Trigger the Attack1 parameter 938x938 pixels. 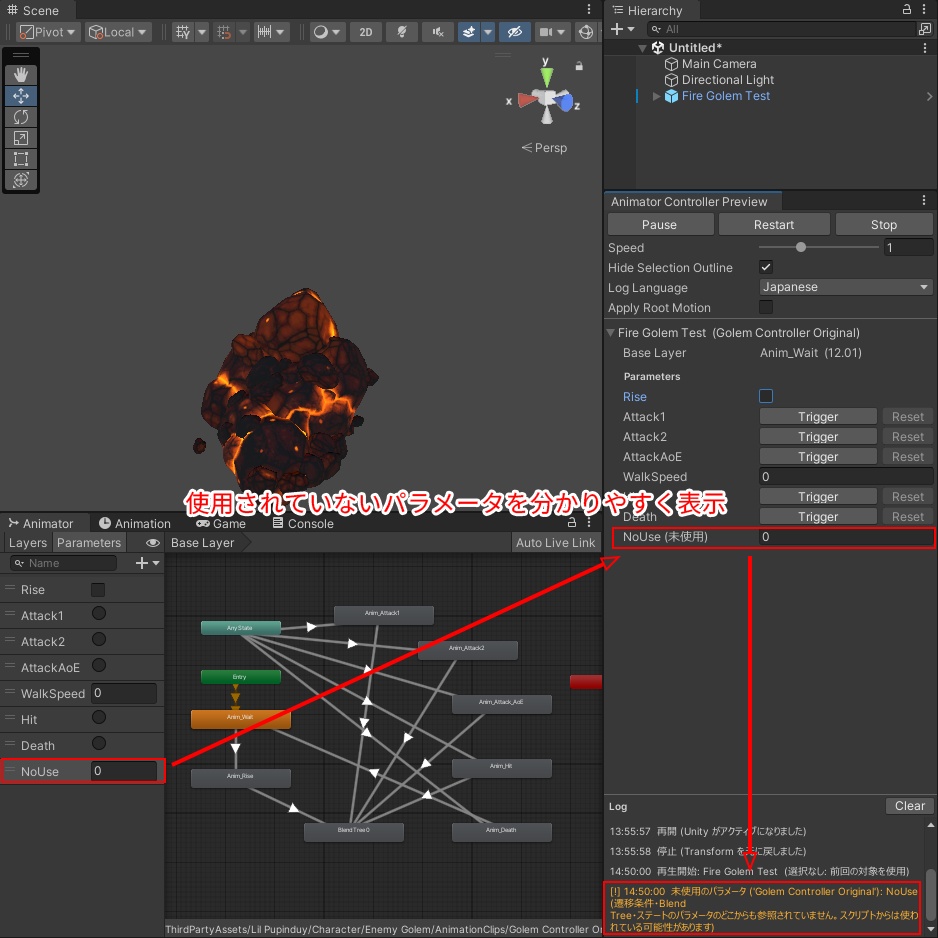[818, 416]
